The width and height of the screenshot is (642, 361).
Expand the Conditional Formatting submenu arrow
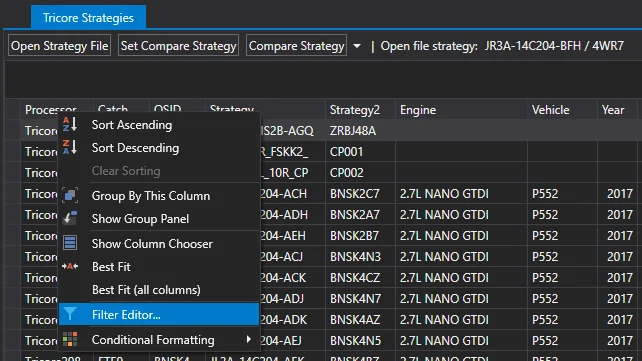249,339
